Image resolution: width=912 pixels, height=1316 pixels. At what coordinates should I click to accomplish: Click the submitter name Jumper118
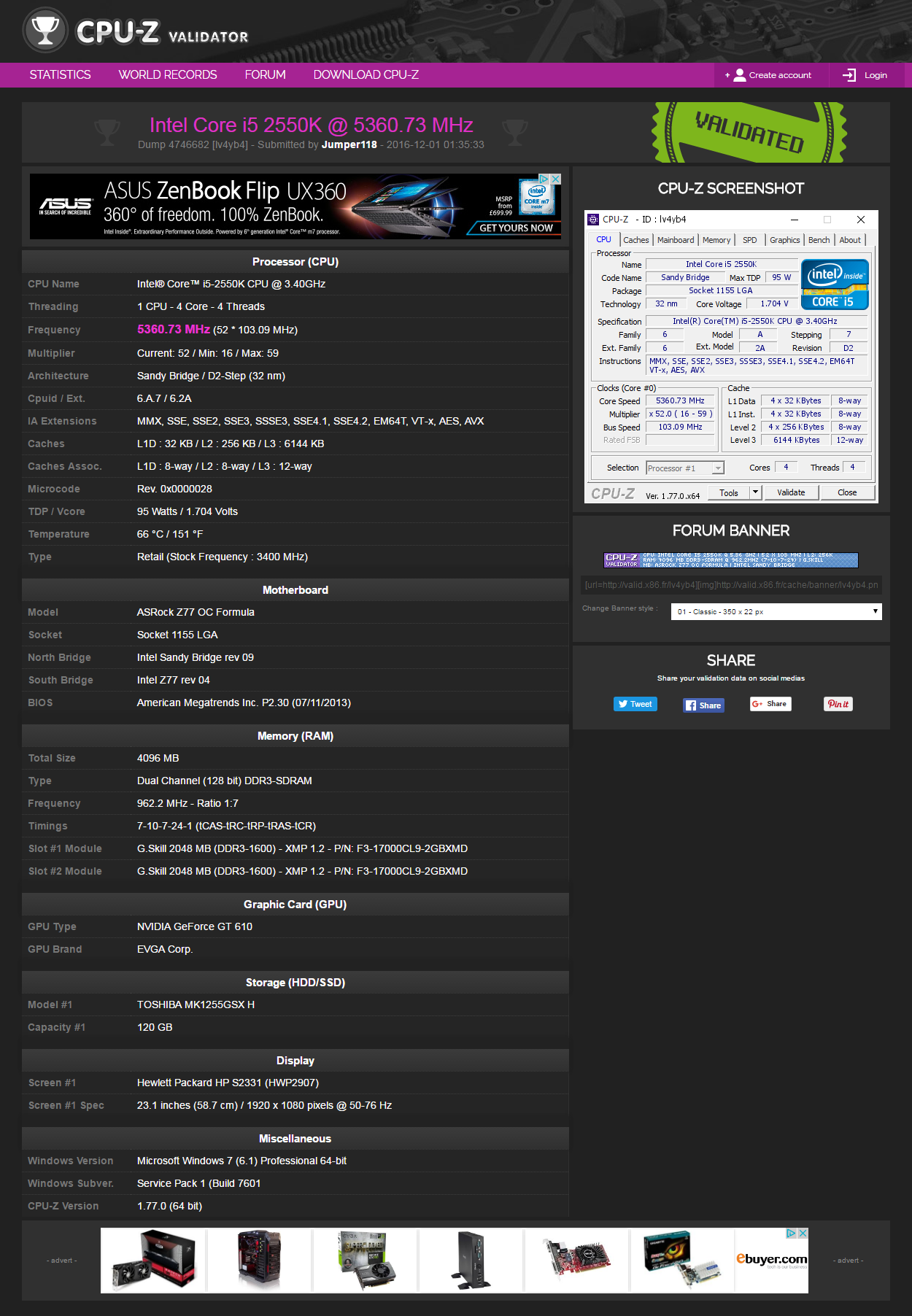pos(349,144)
